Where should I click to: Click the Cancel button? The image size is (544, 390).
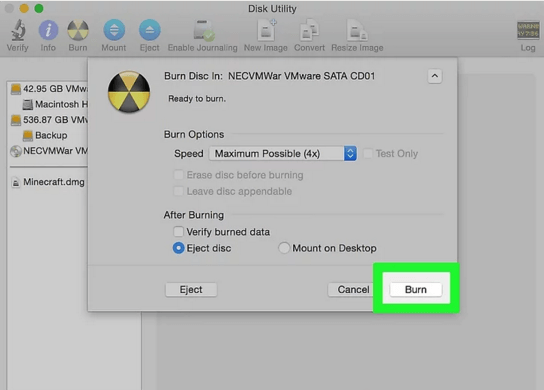click(350, 289)
